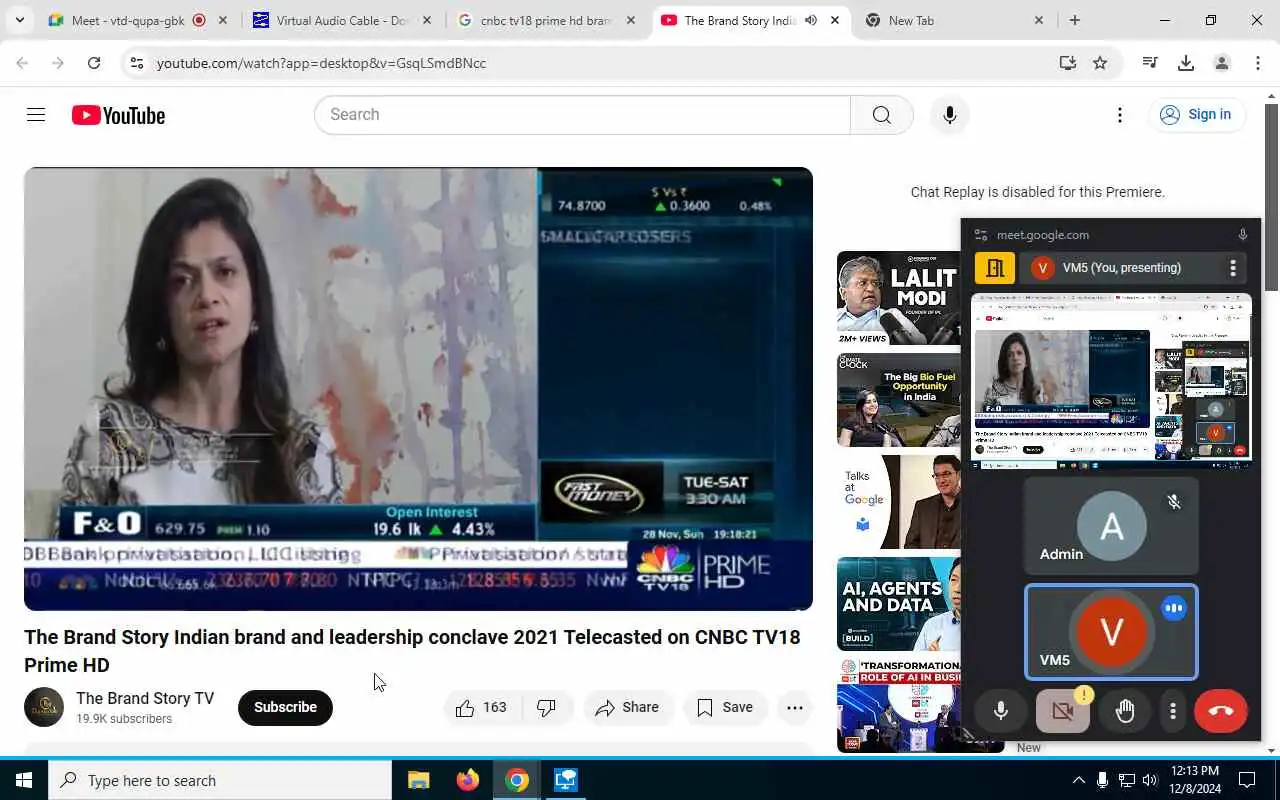Open the volume icon in system tray
This screenshot has width=1280, height=800.
1150,780
